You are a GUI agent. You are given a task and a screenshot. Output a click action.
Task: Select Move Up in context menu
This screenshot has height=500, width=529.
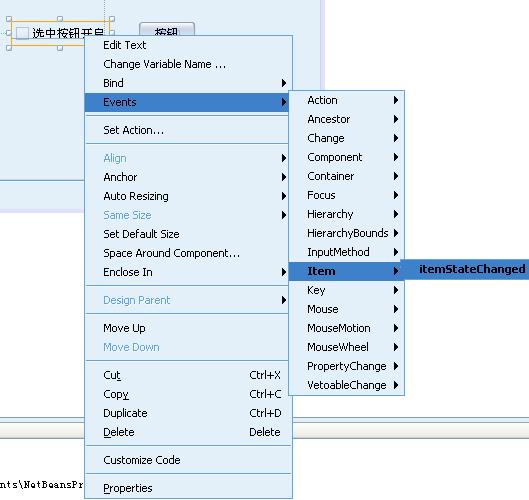point(188,328)
